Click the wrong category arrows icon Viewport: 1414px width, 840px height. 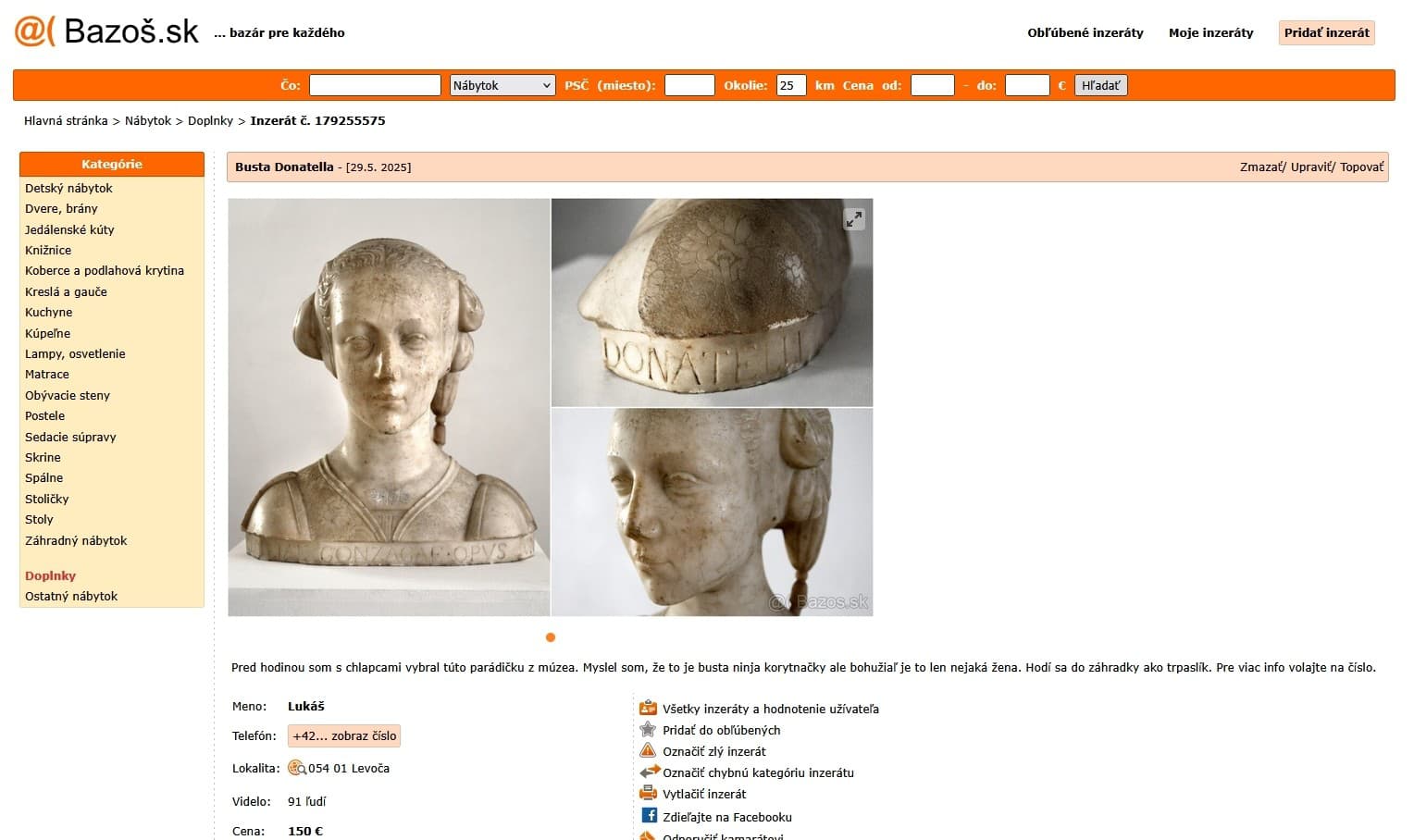649,772
